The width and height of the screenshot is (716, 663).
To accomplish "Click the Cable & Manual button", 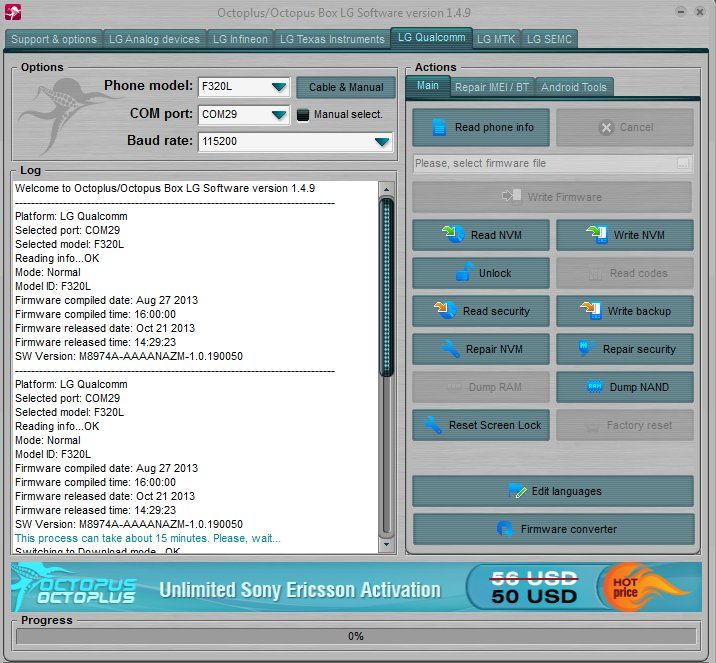I will (346, 87).
